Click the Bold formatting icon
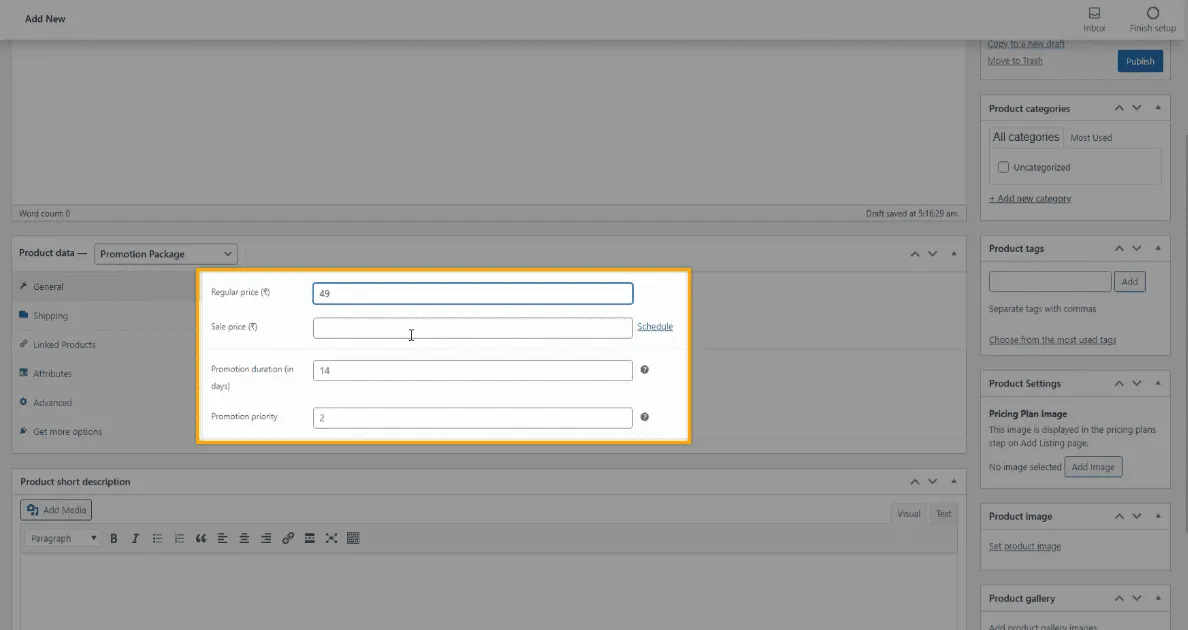1188x630 pixels. tap(114, 538)
